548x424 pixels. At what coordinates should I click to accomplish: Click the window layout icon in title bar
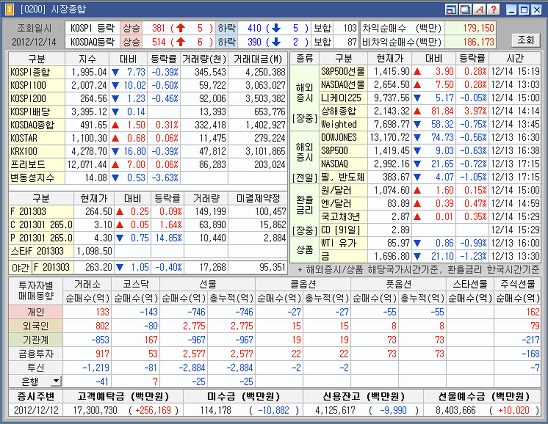pos(451,9)
